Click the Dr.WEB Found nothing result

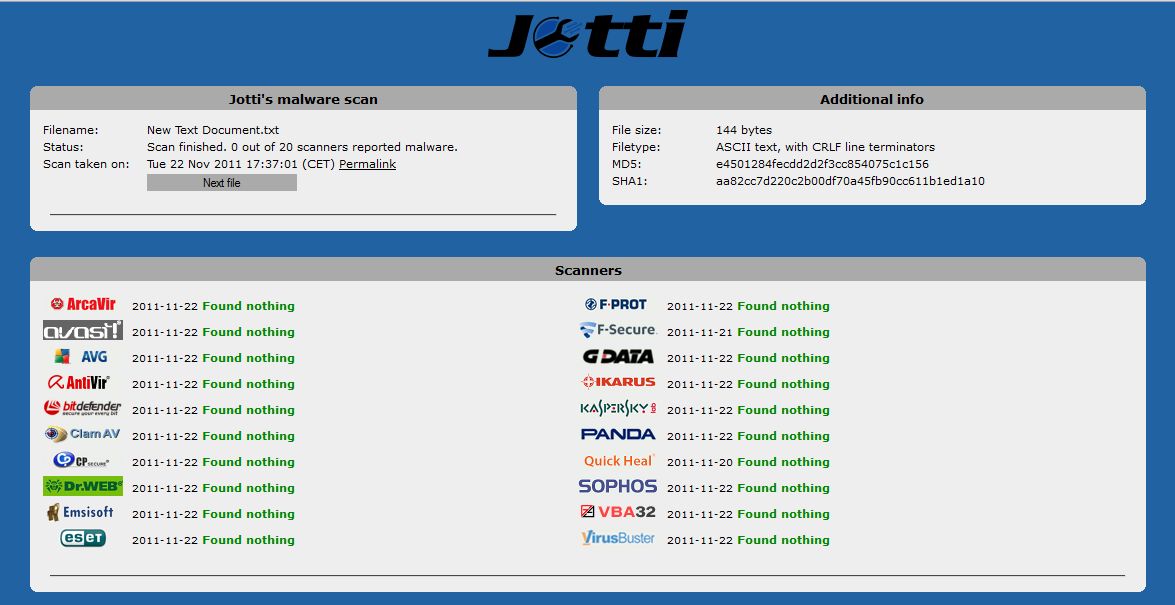pos(248,488)
